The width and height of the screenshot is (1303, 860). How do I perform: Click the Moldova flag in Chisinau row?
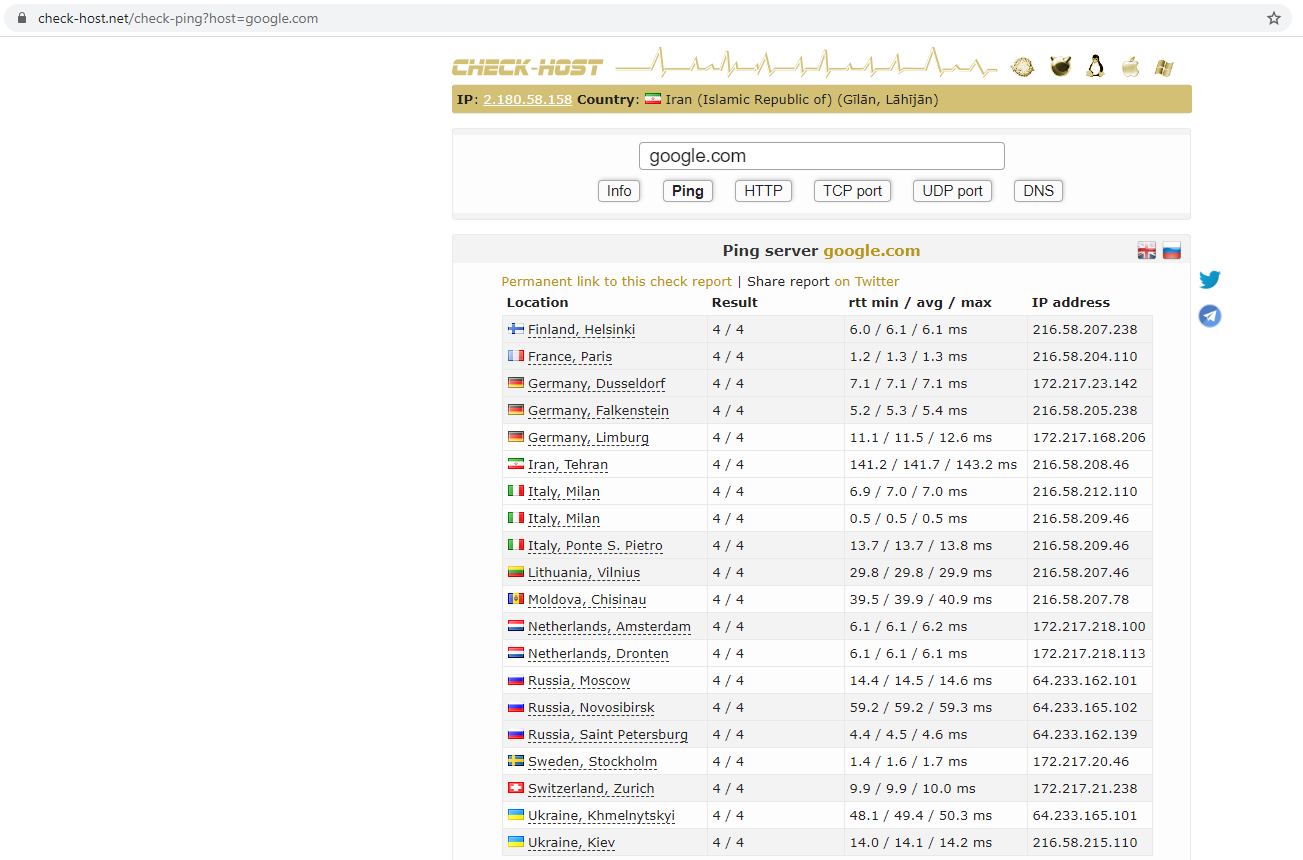click(x=516, y=599)
